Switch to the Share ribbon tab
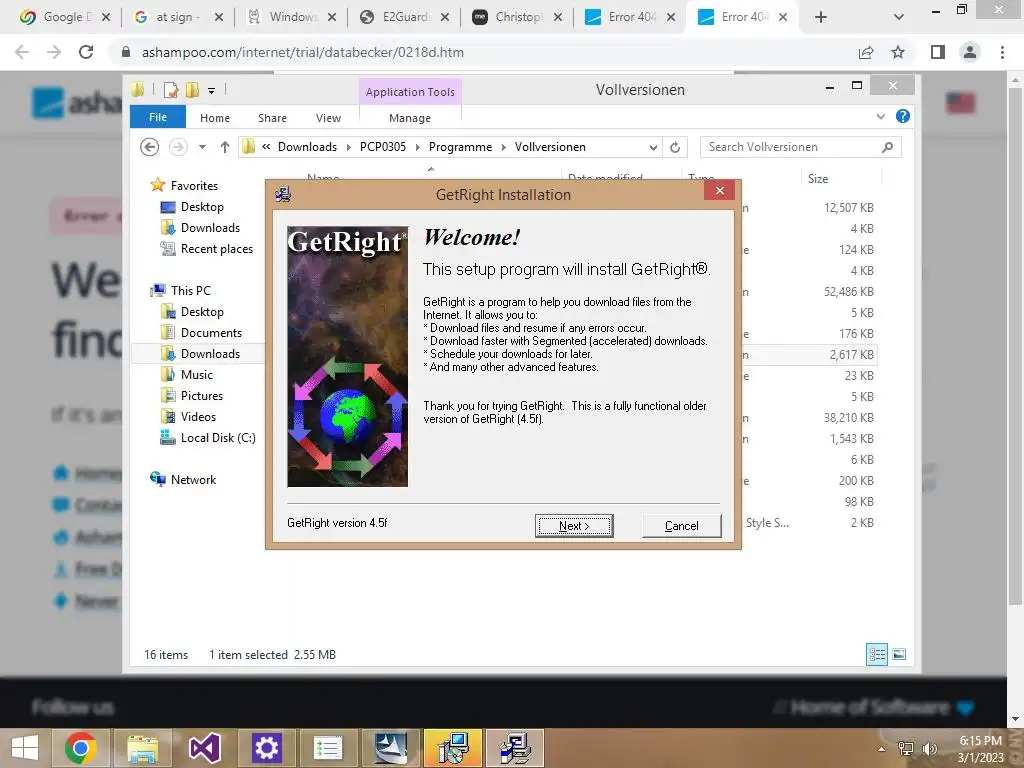Image resolution: width=1024 pixels, height=768 pixels. pyautogui.click(x=272, y=118)
